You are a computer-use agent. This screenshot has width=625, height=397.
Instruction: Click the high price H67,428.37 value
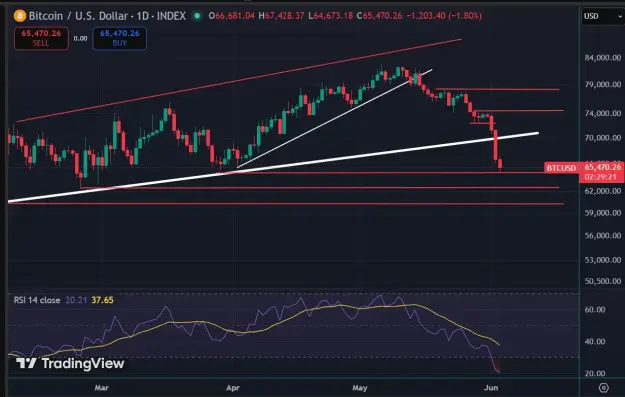point(281,16)
